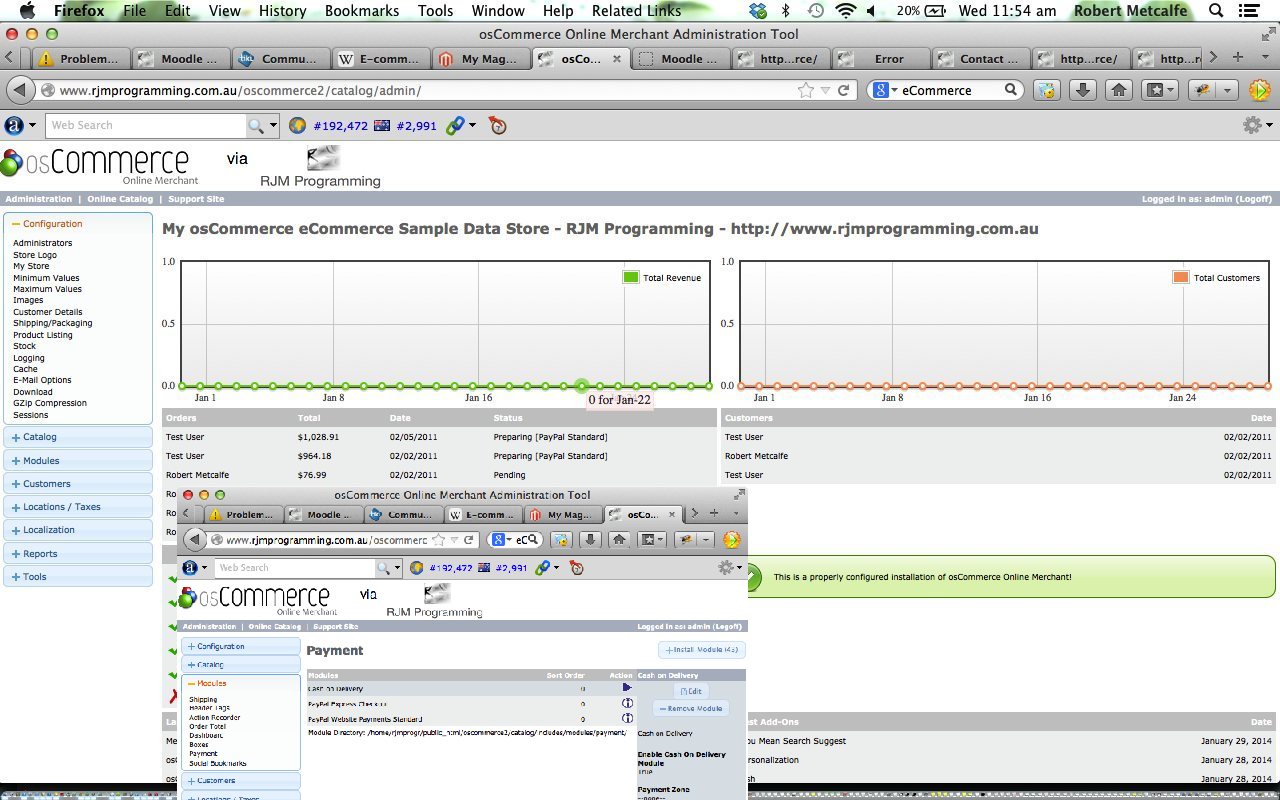Click the orange play icon in main toolbar
1280x800 pixels.
click(1260, 90)
